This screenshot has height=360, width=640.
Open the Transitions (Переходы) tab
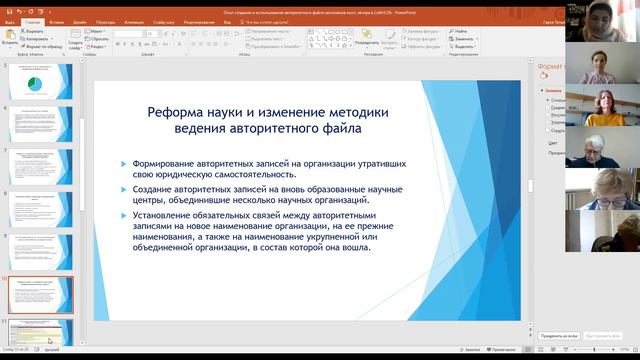click(x=106, y=22)
